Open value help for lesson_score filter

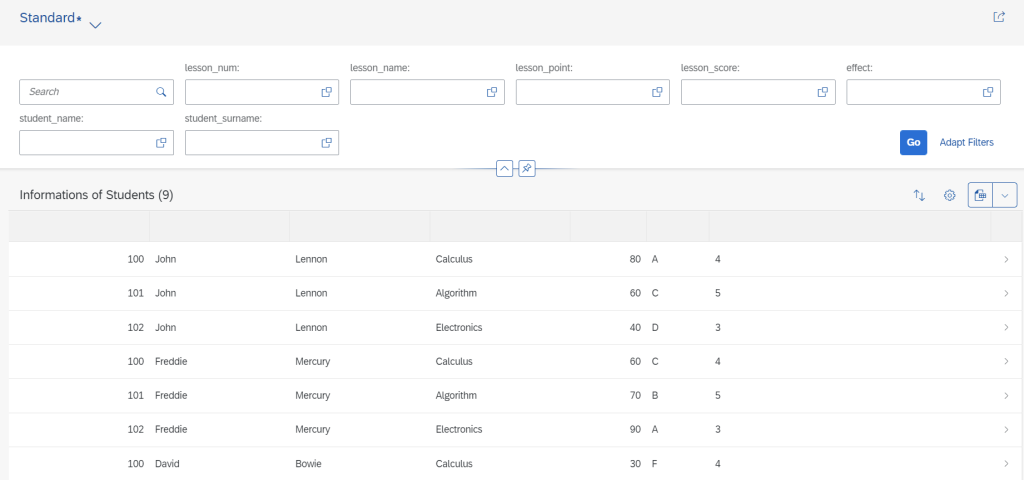point(823,92)
